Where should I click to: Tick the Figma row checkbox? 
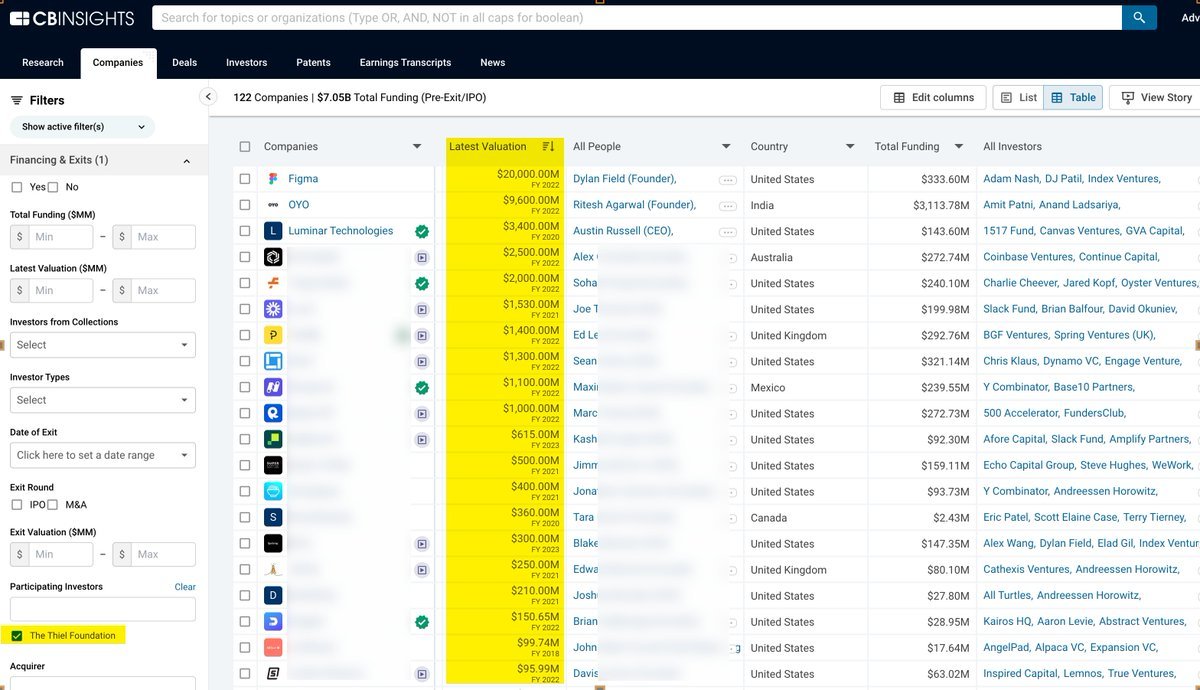tap(245, 179)
